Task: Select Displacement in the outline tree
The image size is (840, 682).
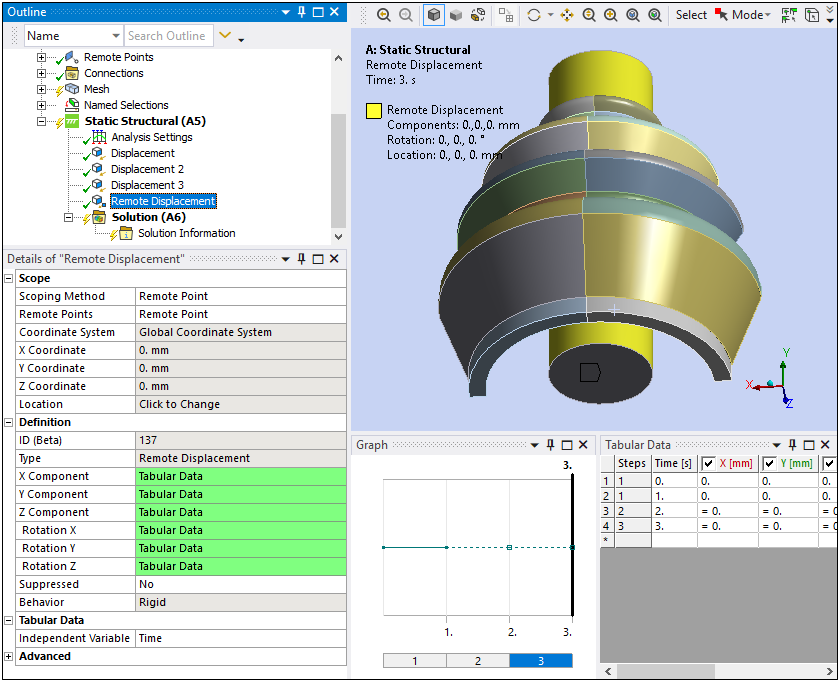Action: coord(142,153)
